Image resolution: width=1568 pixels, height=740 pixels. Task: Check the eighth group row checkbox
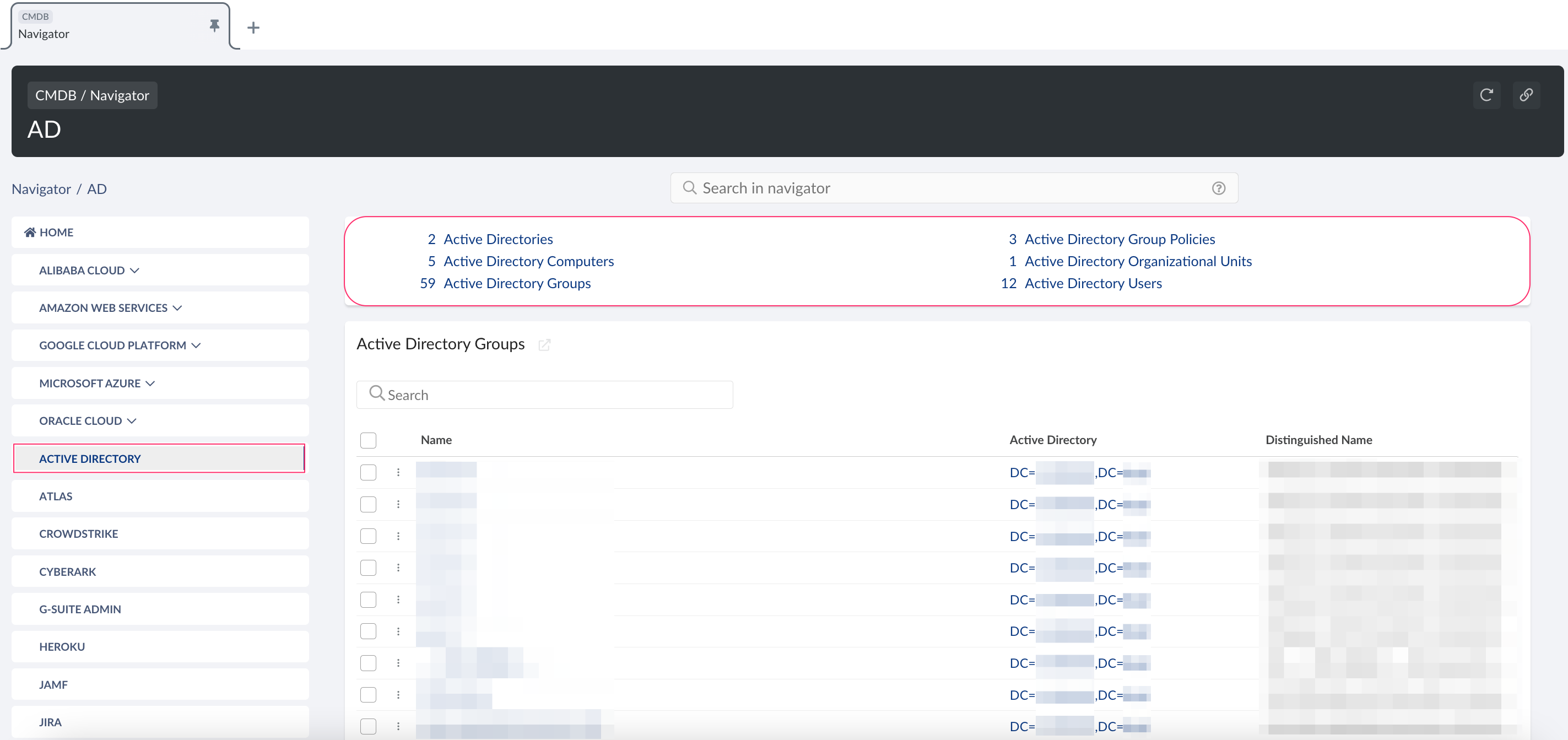[x=368, y=694]
